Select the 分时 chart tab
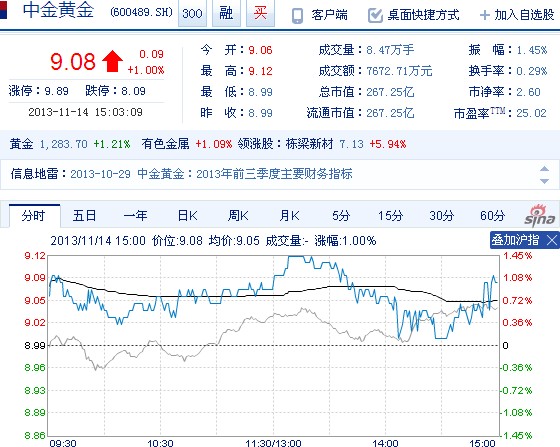Viewport: 560px width, 447px height. 34,216
